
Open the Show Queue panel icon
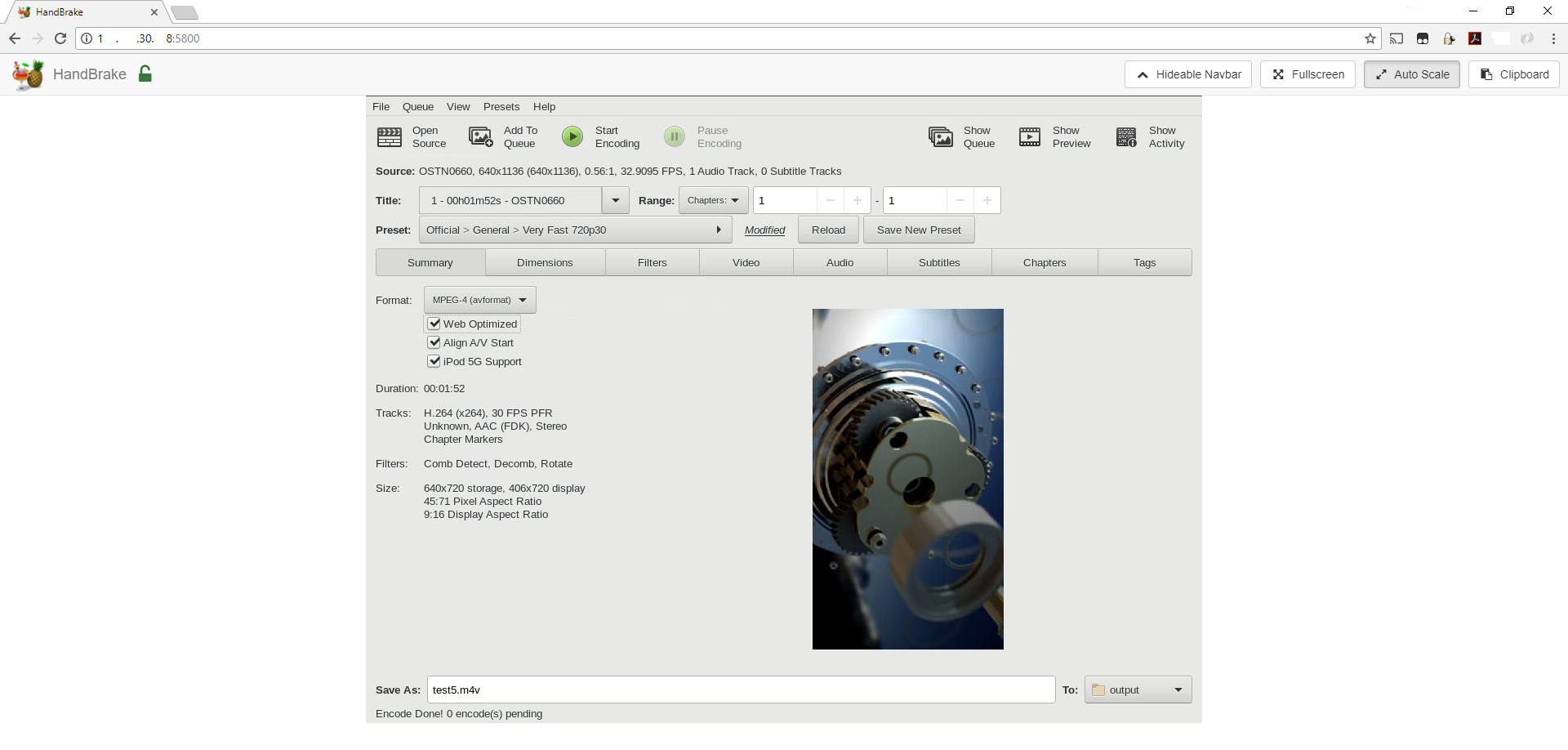point(941,136)
